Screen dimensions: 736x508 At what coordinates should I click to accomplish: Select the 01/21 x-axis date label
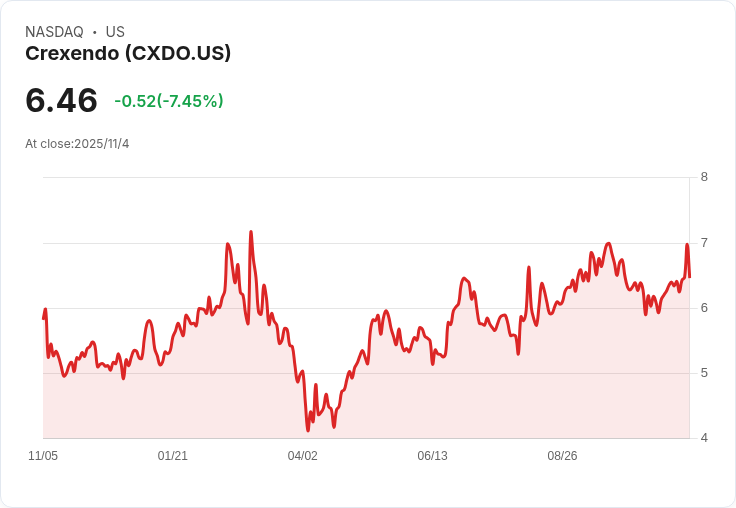tap(173, 456)
